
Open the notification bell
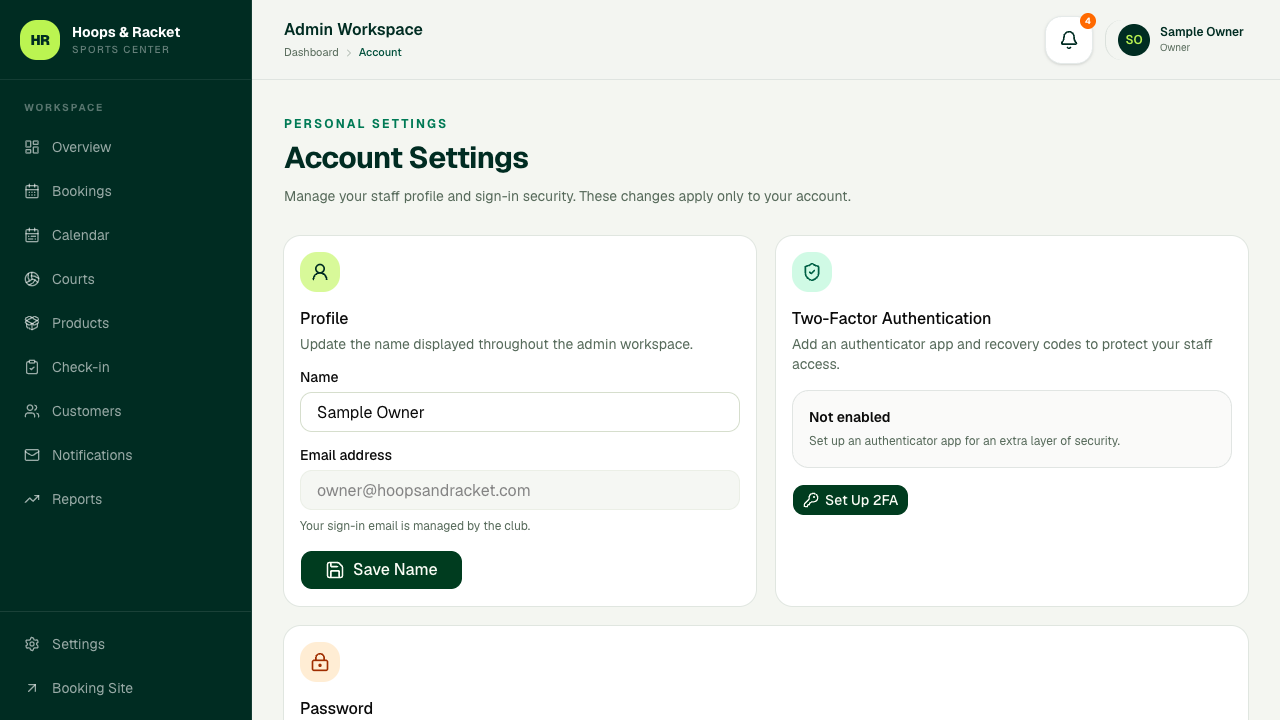click(1069, 40)
